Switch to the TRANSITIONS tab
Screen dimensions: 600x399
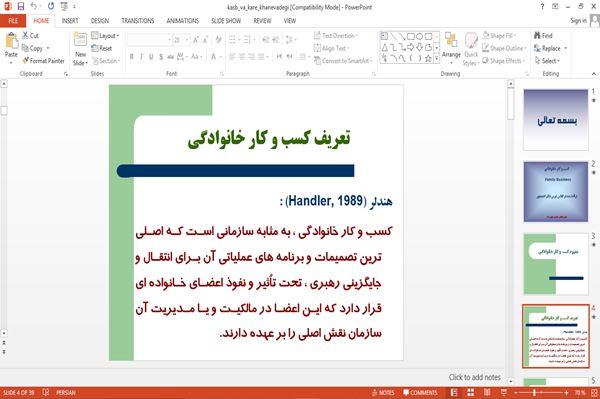138,21
